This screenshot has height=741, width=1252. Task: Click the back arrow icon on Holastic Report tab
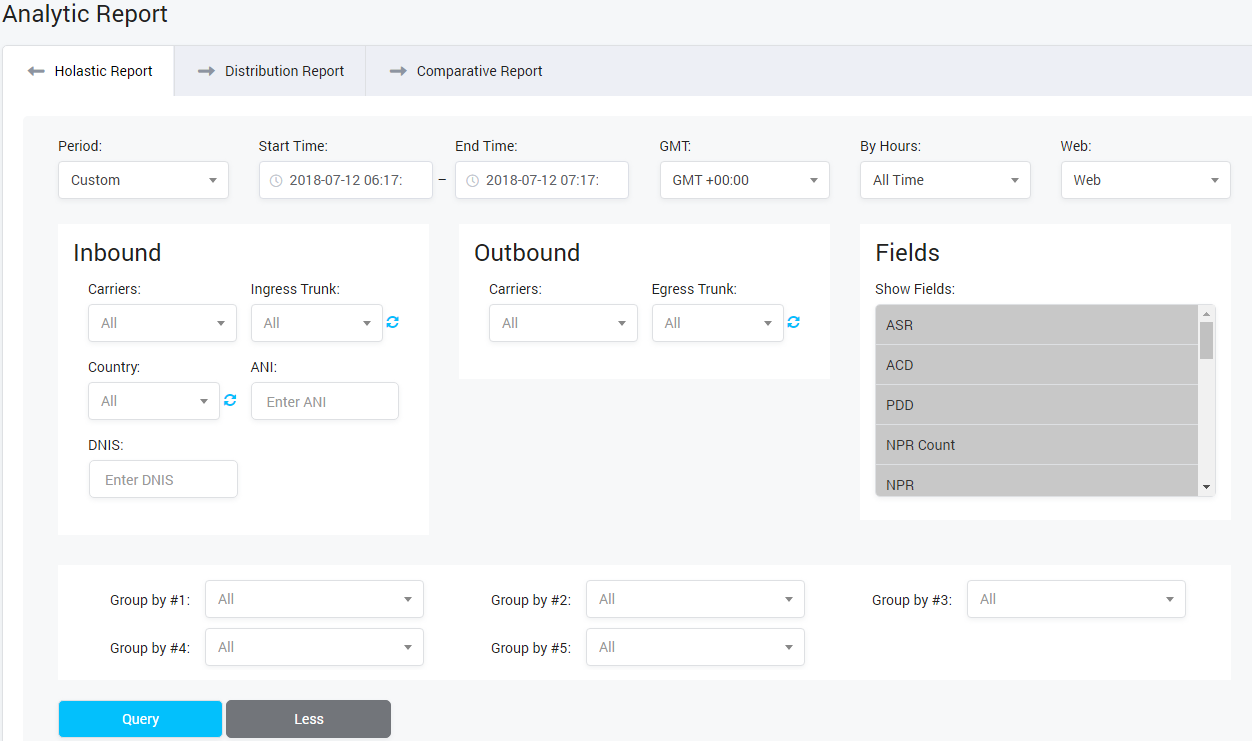click(x=37, y=70)
